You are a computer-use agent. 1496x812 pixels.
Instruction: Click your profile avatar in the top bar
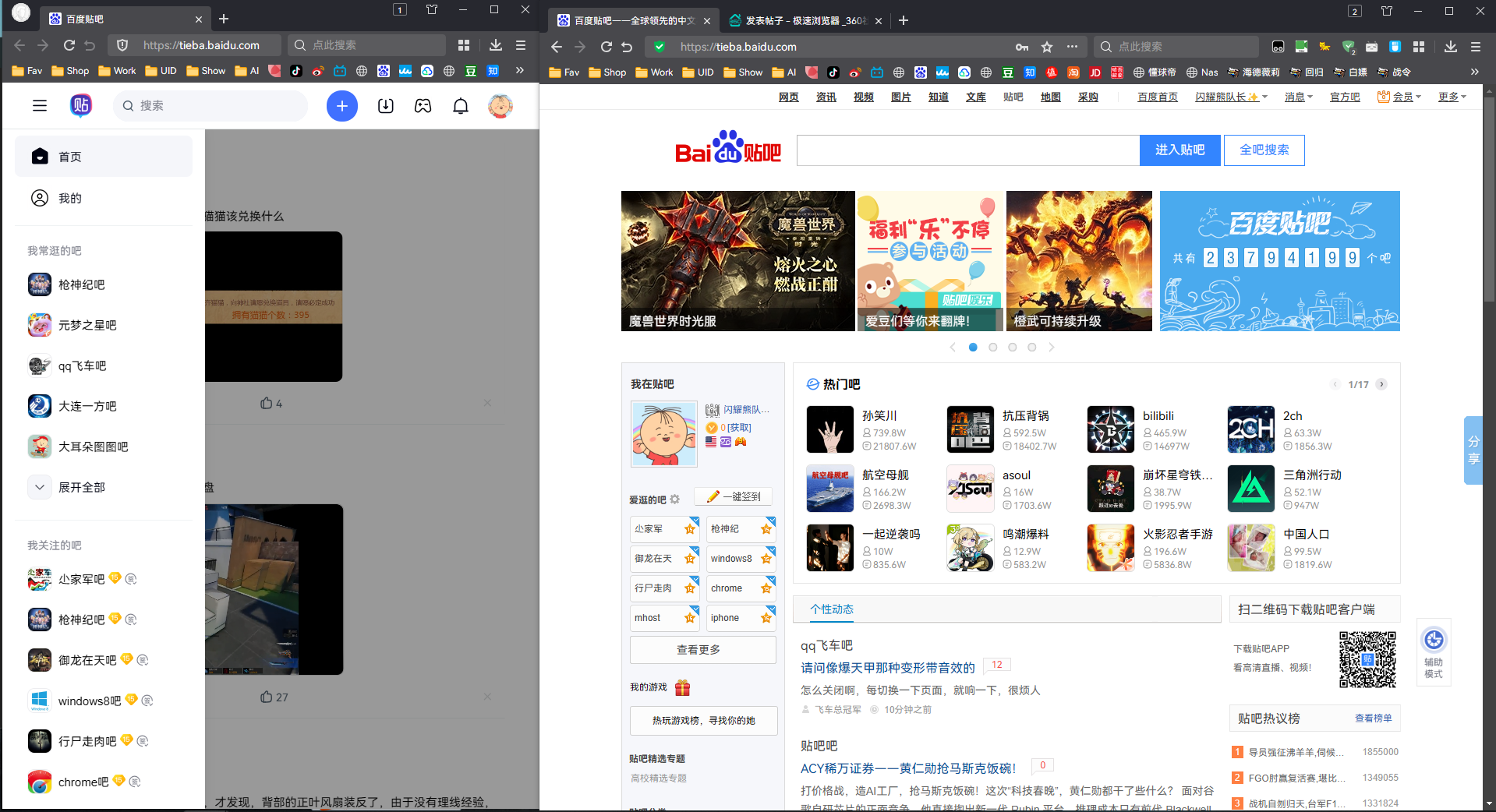(x=500, y=106)
